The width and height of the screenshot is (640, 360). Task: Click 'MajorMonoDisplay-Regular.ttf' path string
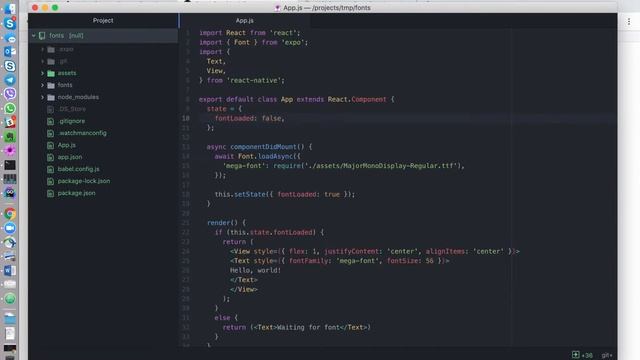(398, 166)
